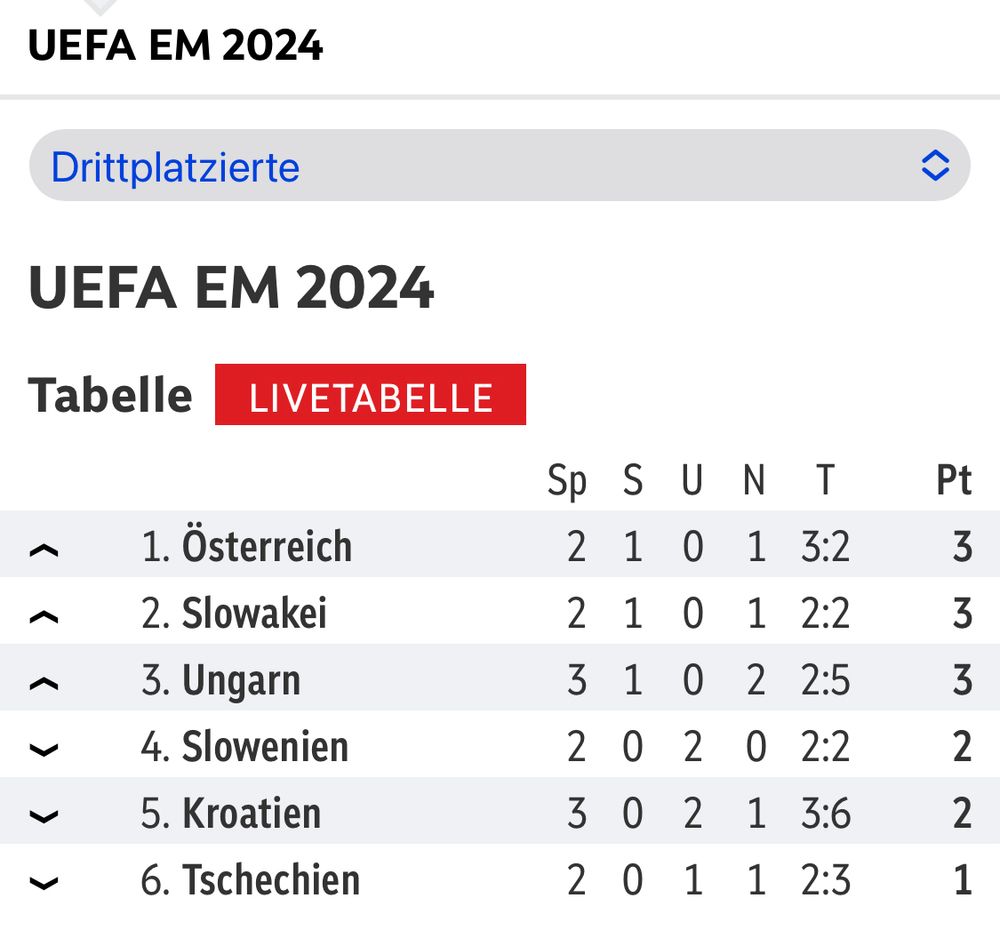Click the red LIVETABELLE badge
Screen dimensions: 1000x948
pyautogui.click(x=370, y=396)
